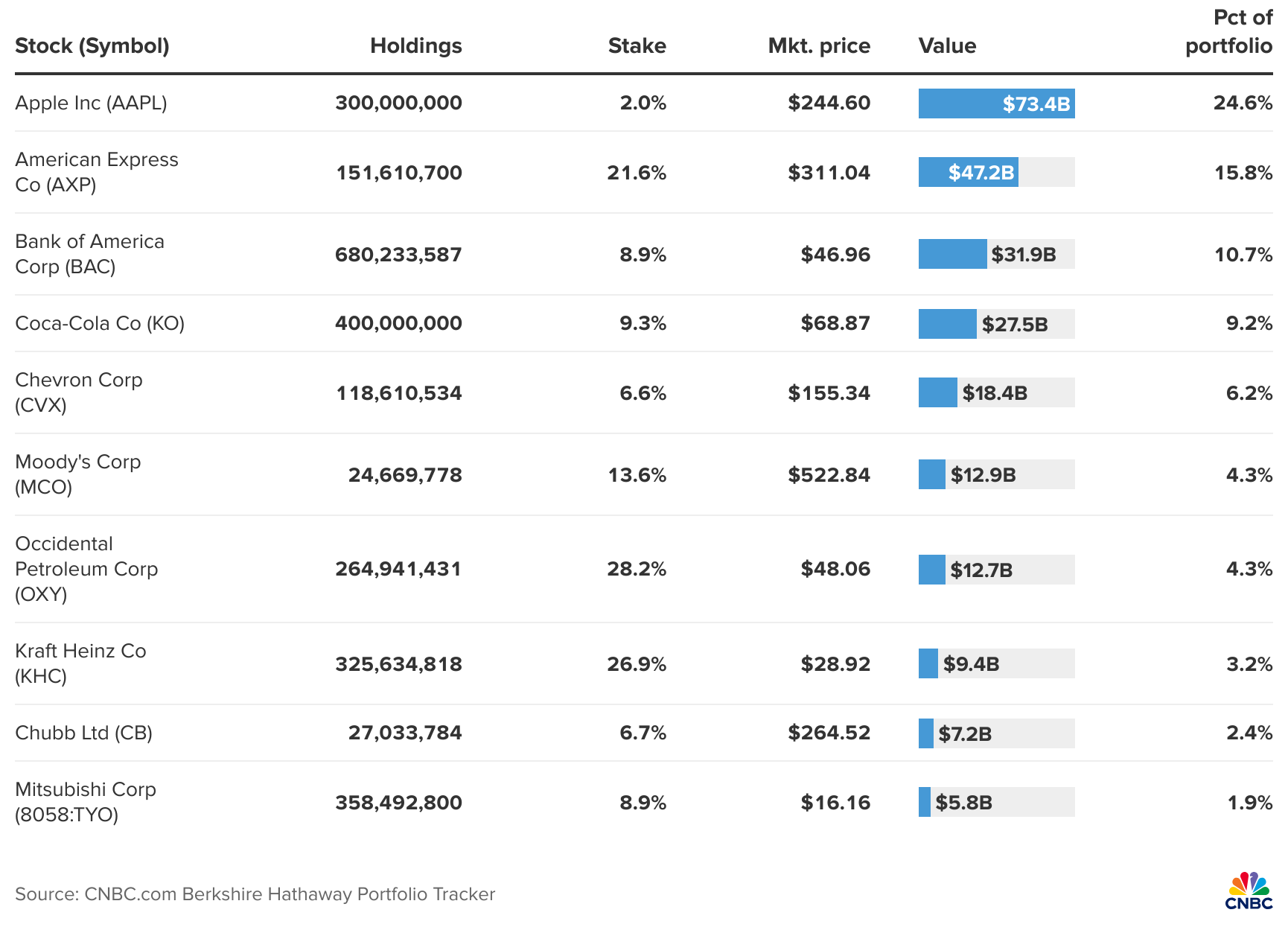Click the Value column header
The image size is (1288, 930).
pyautogui.click(x=947, y=46)
